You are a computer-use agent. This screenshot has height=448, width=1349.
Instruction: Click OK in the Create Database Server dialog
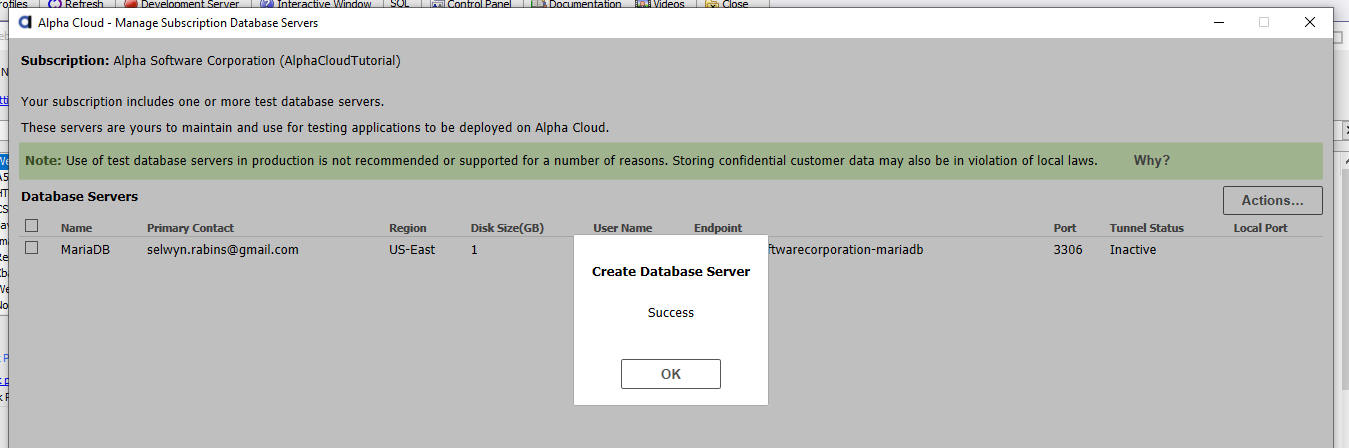point(670,374)
